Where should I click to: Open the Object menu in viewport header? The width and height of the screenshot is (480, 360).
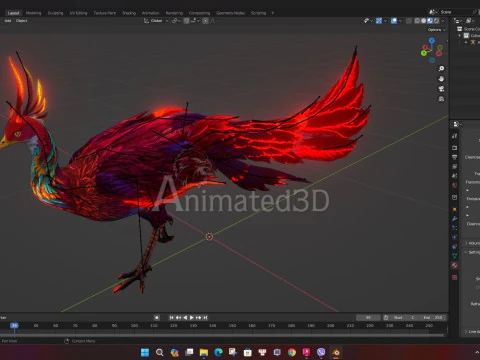click(x=22, y=21)
